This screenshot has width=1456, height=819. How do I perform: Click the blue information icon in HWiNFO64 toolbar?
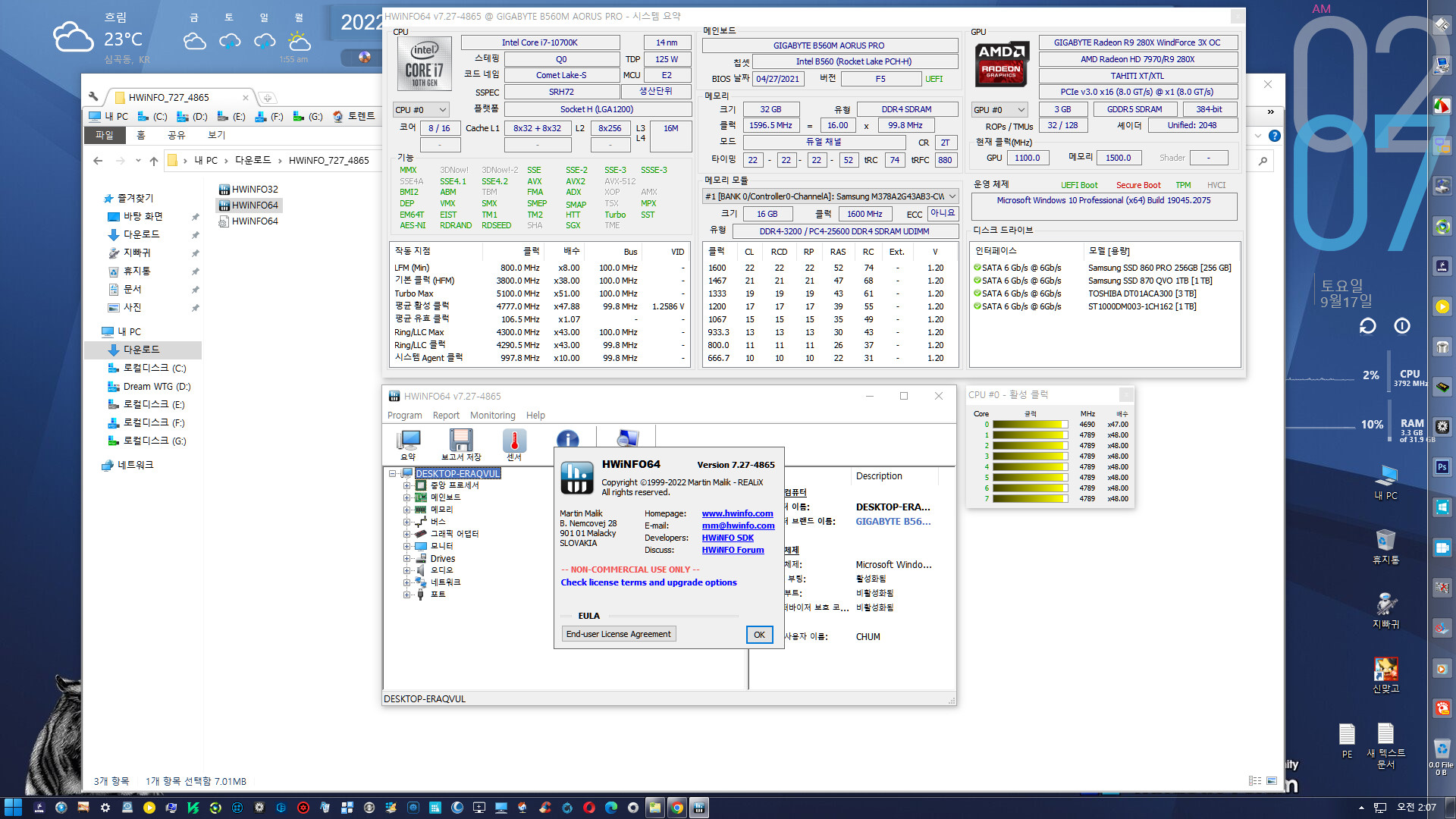click(x=567, y=439)
